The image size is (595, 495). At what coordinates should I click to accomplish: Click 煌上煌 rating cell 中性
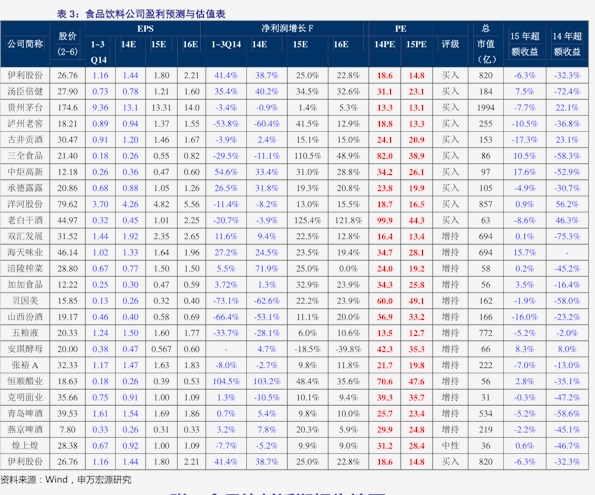click(450, 446)
